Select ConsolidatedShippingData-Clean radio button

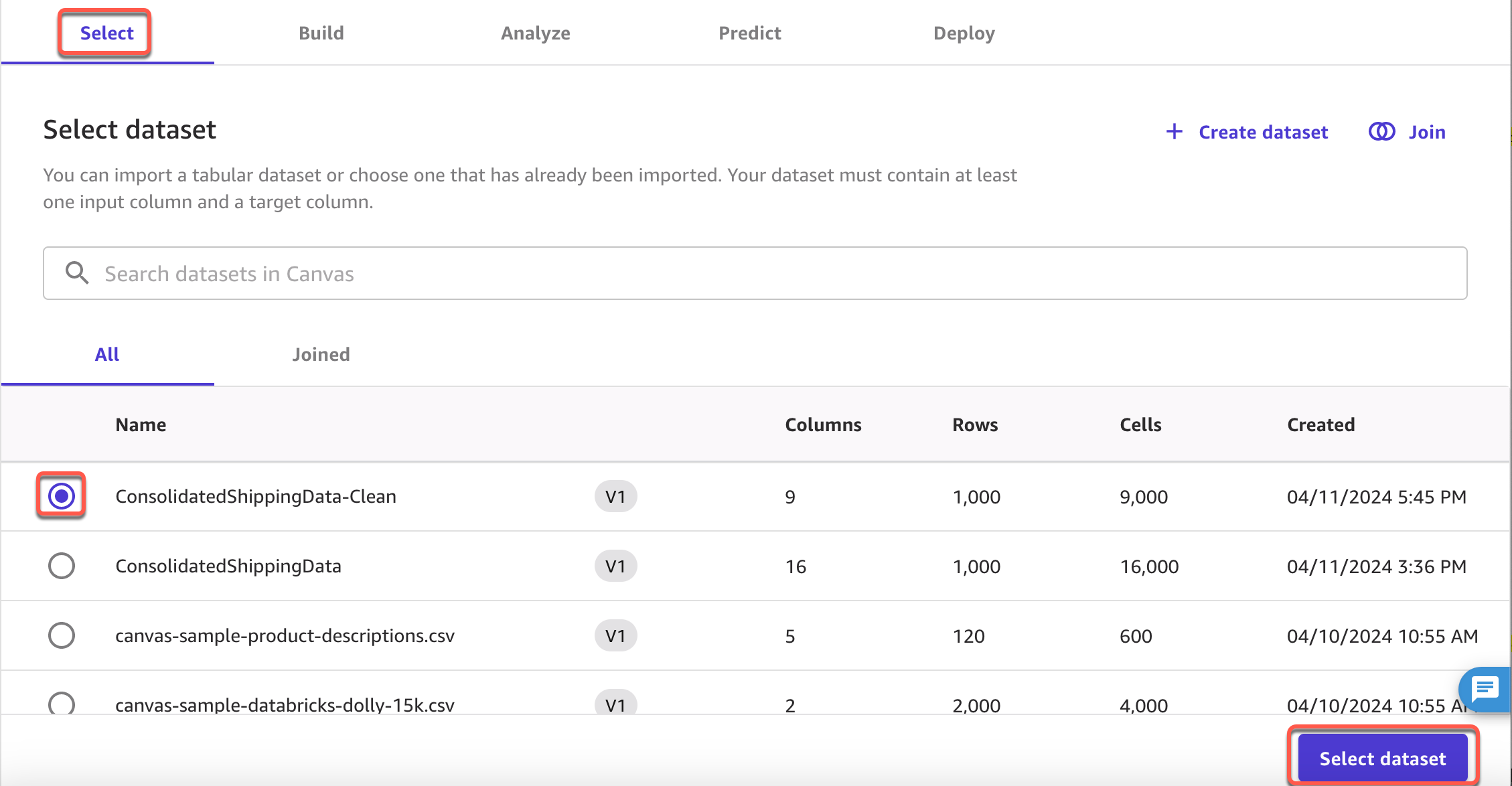[x=62, y=496]
